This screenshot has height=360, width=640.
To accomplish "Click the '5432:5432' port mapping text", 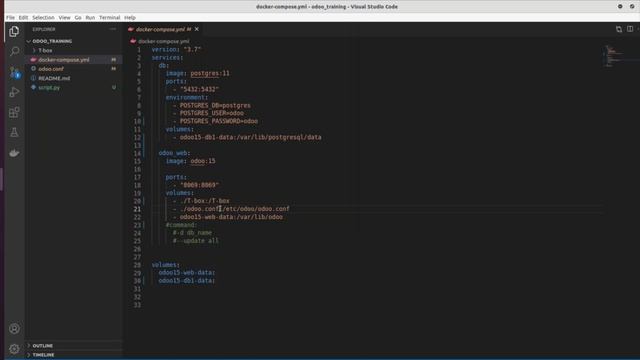I will point(200,89).
